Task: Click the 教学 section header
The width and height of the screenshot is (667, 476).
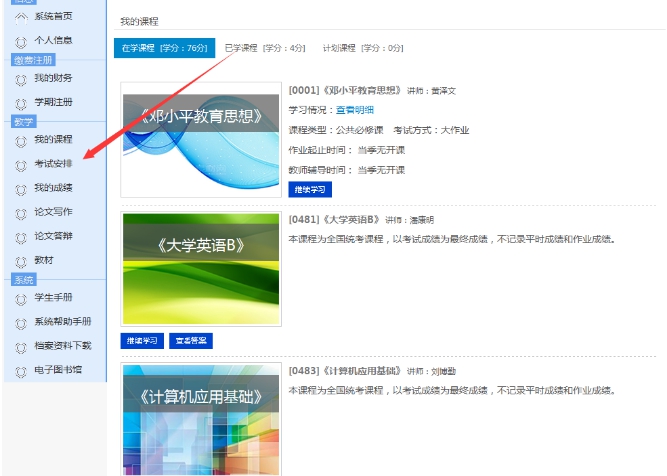Action: click(23, 122)
